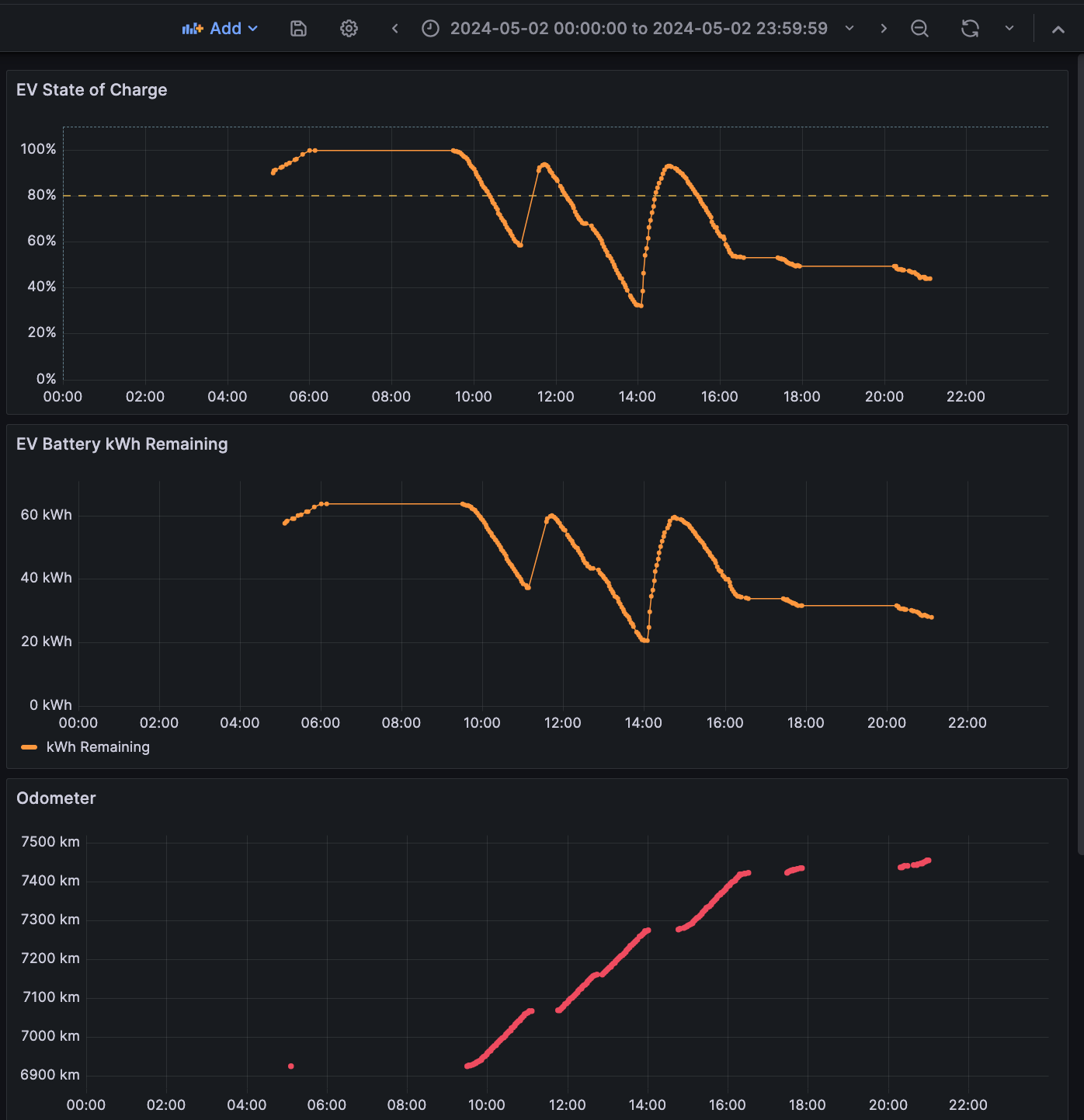Open auto-refresh interval dropdown

pos(1009,29)
